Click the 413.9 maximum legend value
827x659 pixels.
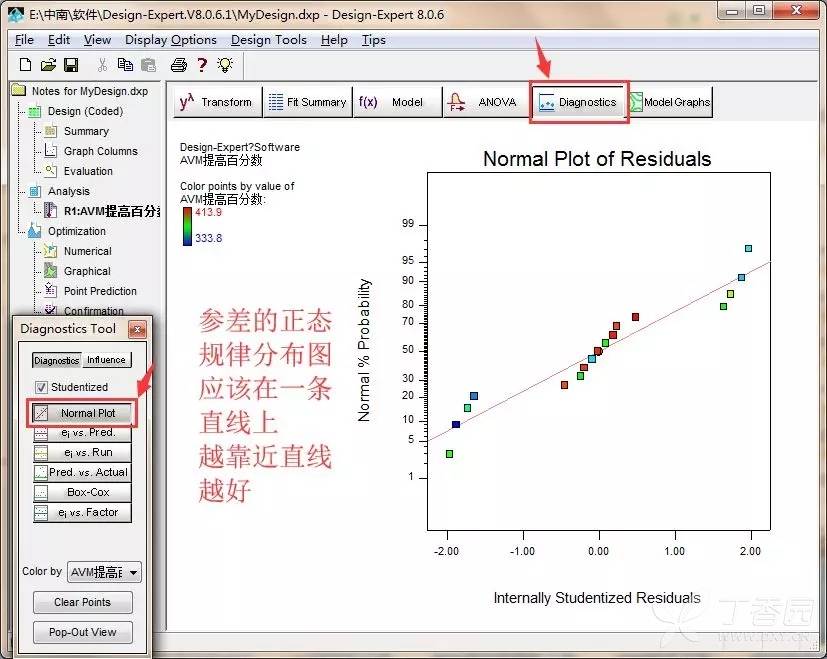tap(208, 212)
